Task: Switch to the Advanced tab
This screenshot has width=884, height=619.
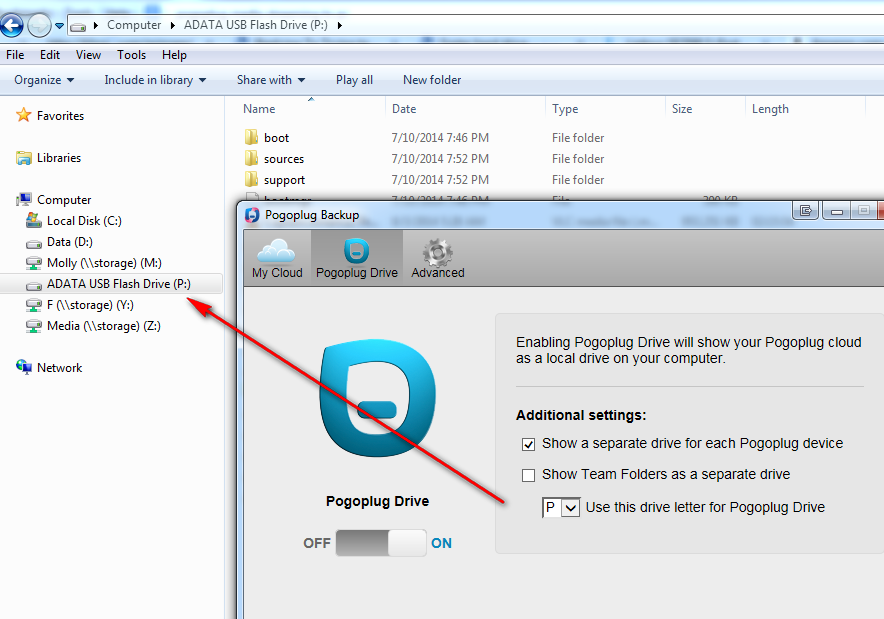Action: click(438, 258)
